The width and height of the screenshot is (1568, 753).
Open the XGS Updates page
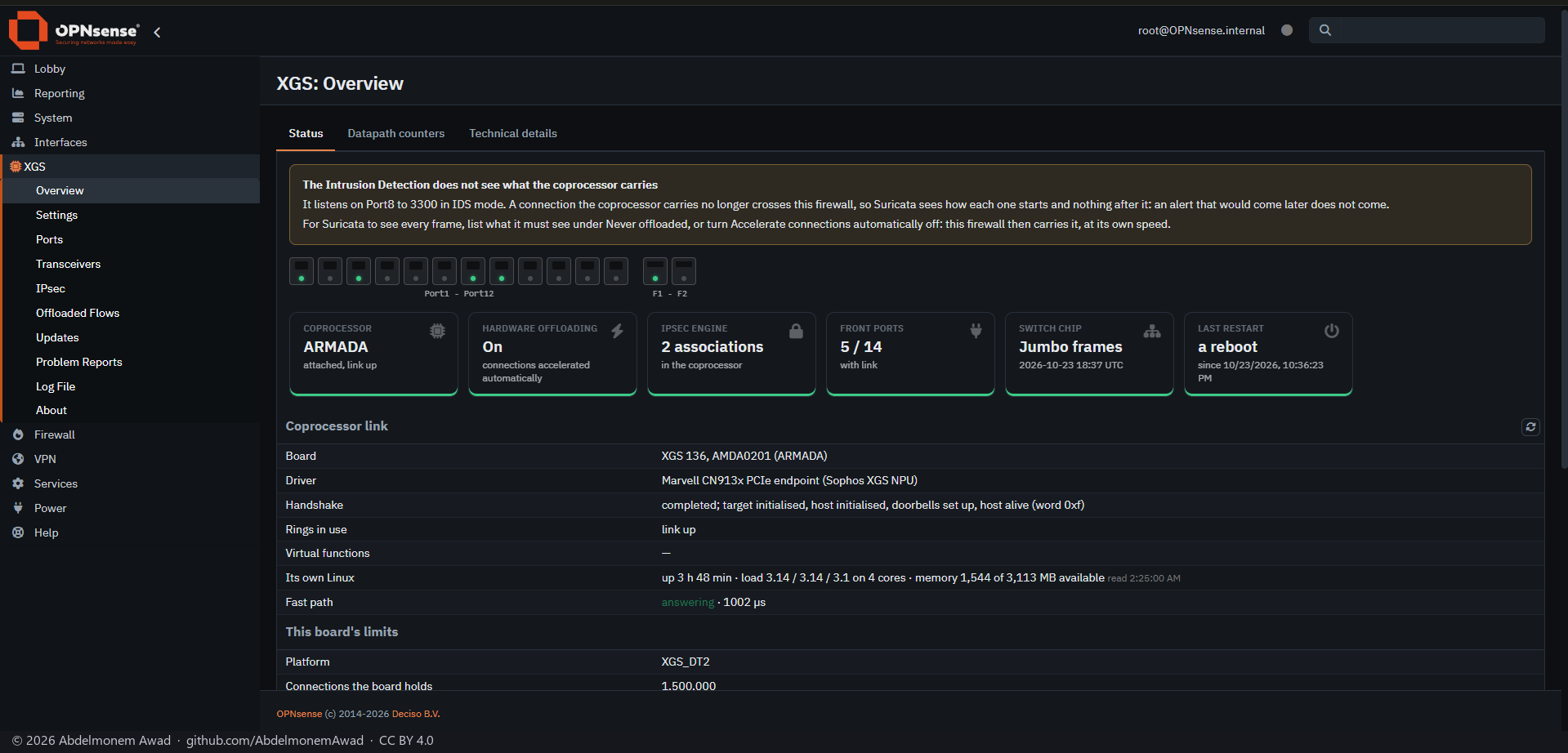[x=132, y=337]
